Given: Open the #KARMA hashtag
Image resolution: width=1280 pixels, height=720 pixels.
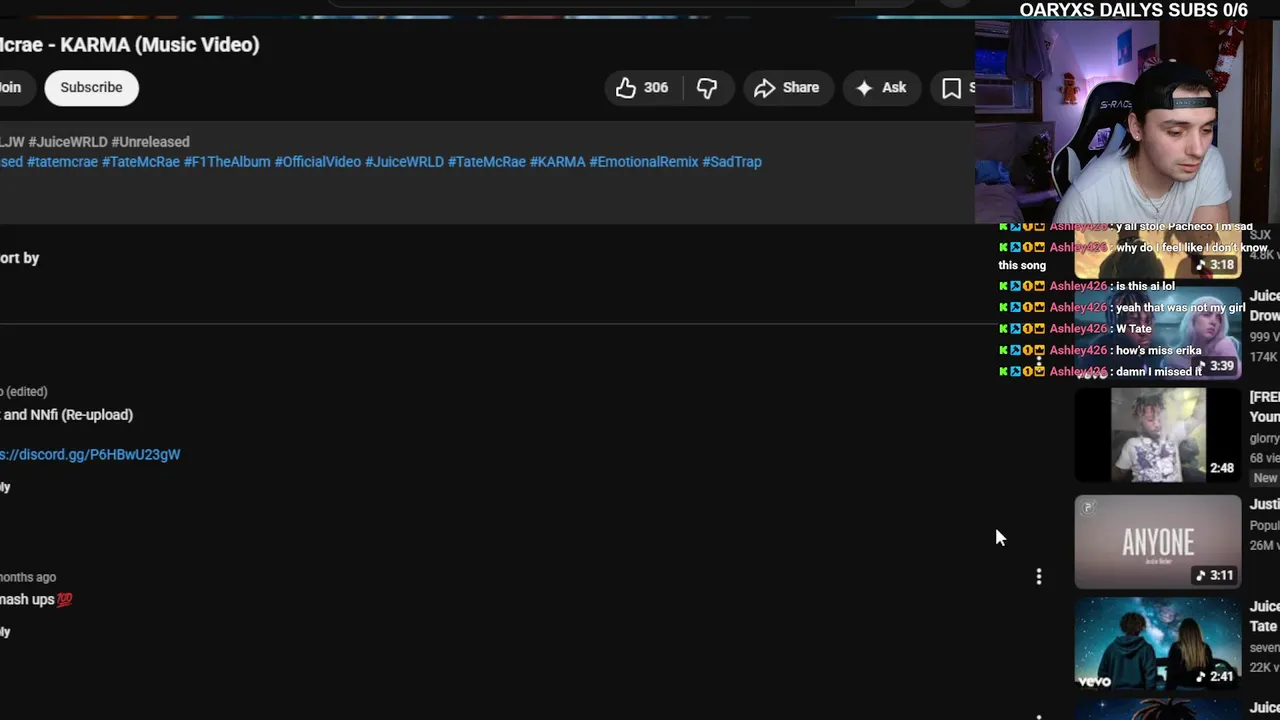Looking at the screenshot, I should pos(557,162).
